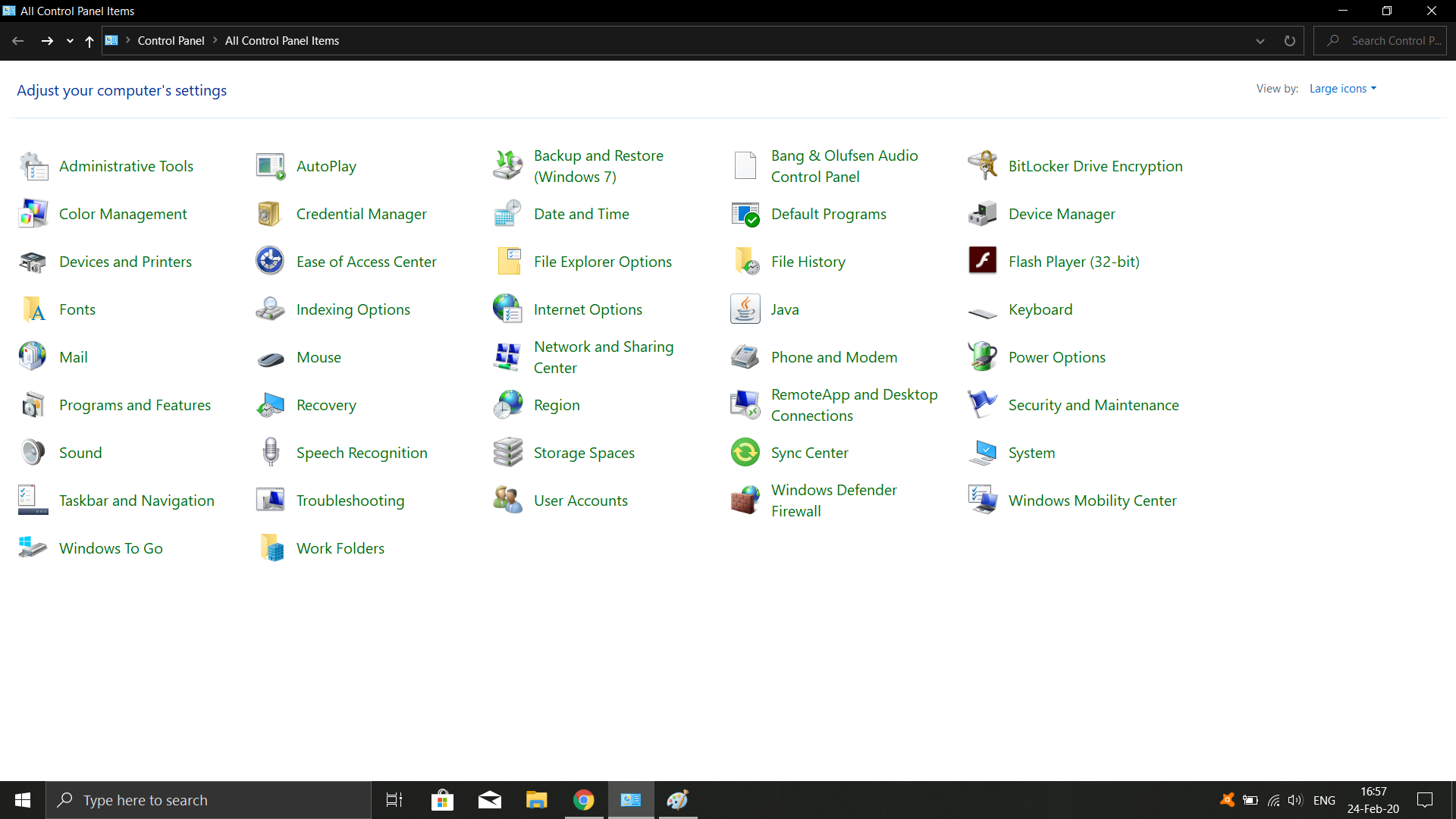Click the Forward navigation arrow
Image resolution: width=1456 pixels, height=819 pixels.
[47, 41]
